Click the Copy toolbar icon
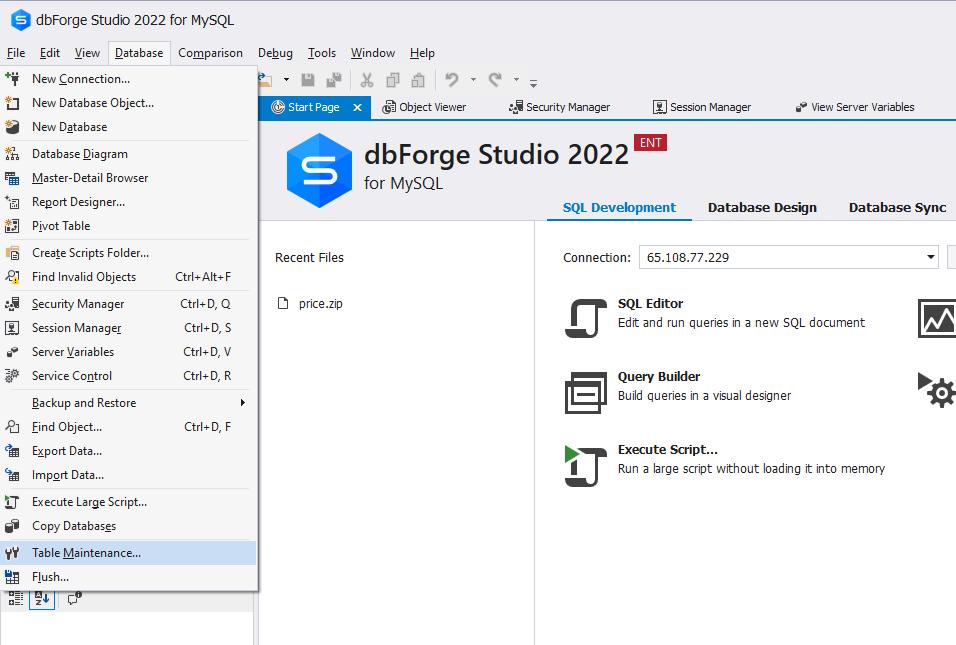 (x=393, y=80)
